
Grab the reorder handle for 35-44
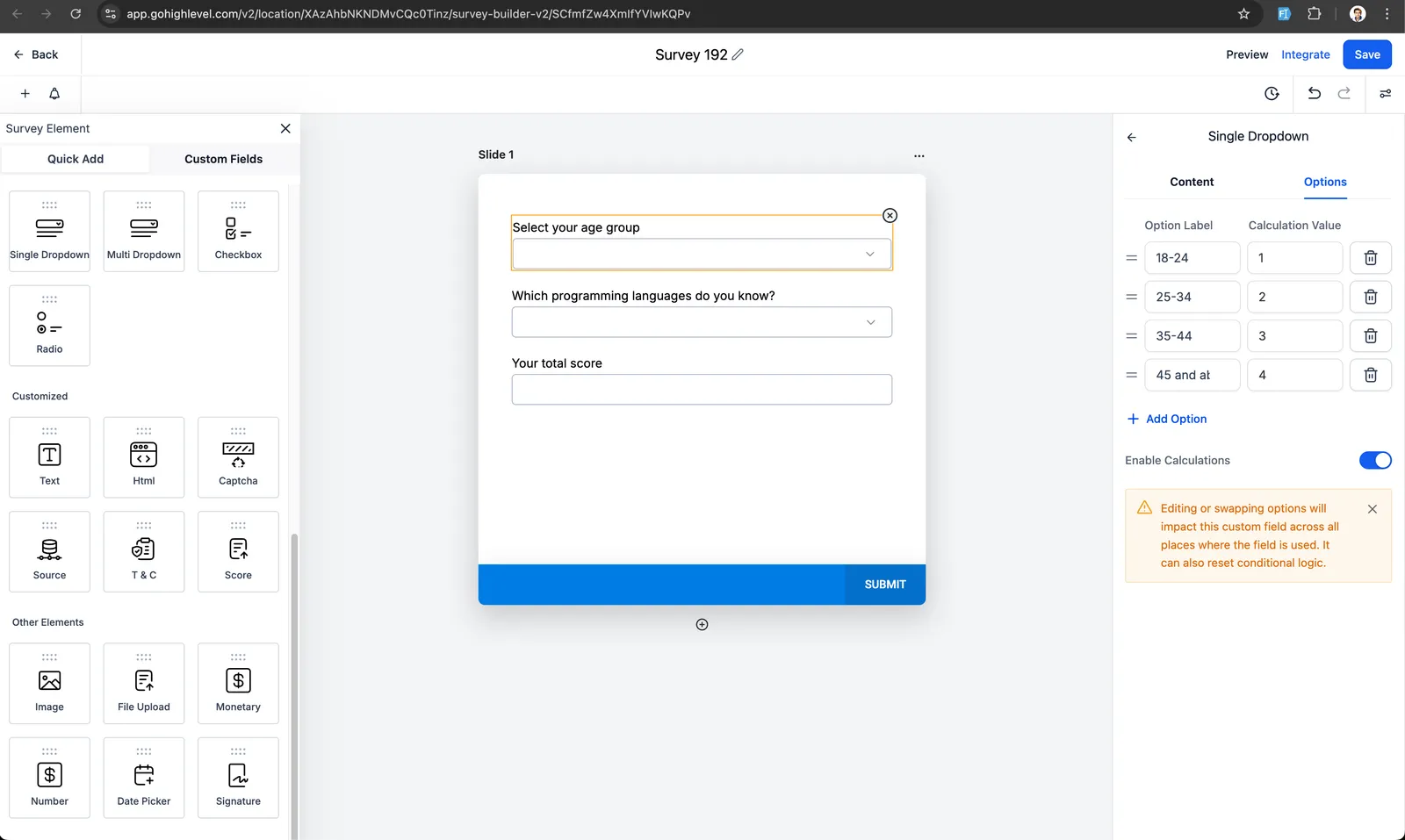pyautogui.click(x=1131, y=336)
